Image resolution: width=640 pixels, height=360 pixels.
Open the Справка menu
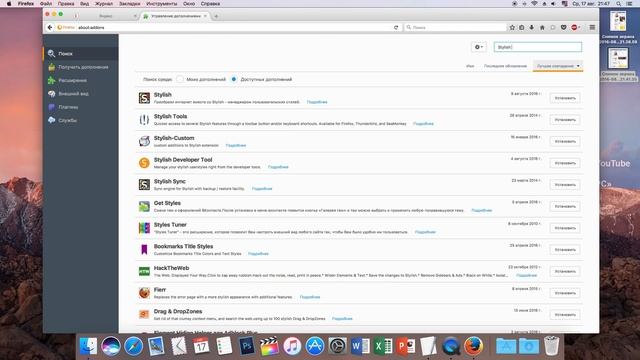[x=210, y=4]
